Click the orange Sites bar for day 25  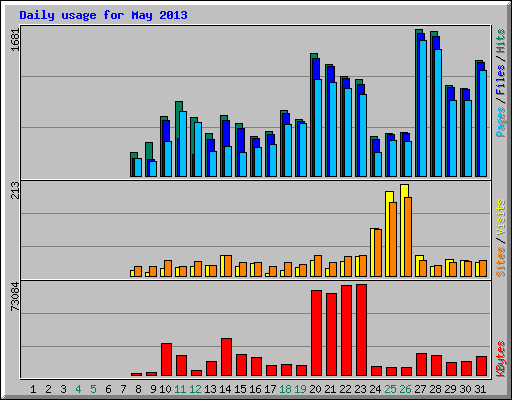coord(393,239)
